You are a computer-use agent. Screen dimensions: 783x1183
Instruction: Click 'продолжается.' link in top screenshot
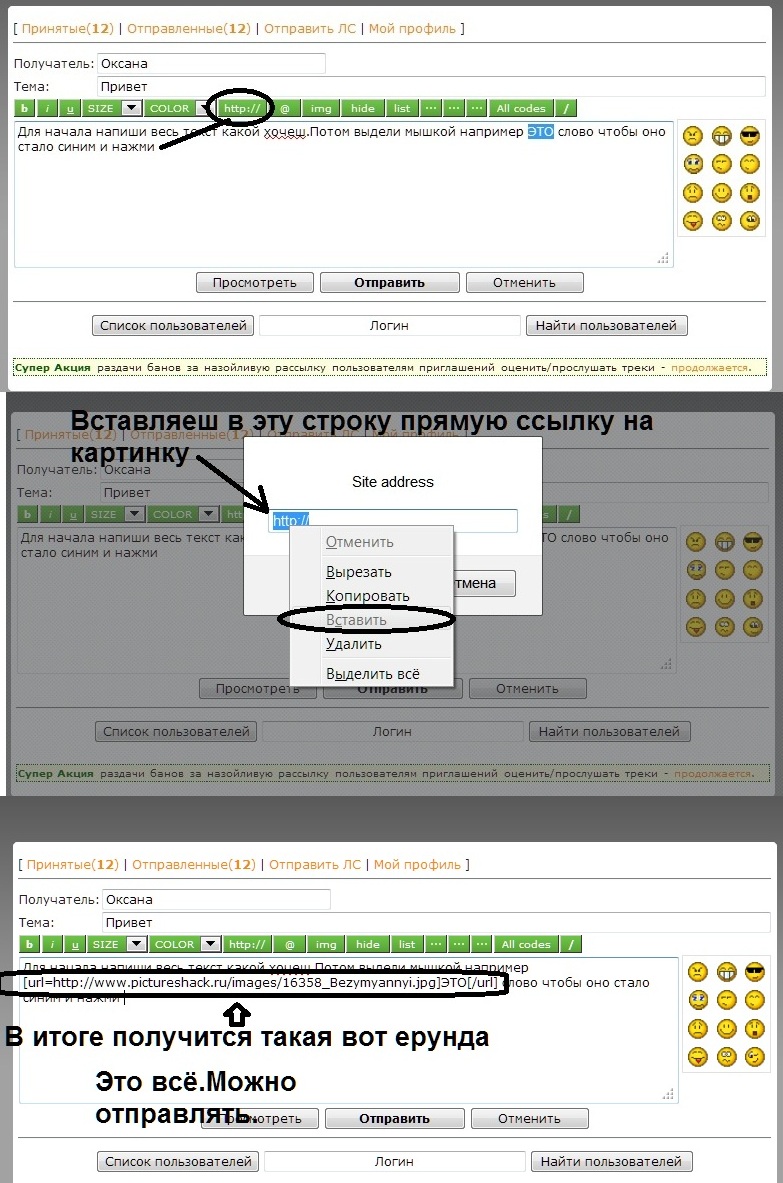(711, 368)
